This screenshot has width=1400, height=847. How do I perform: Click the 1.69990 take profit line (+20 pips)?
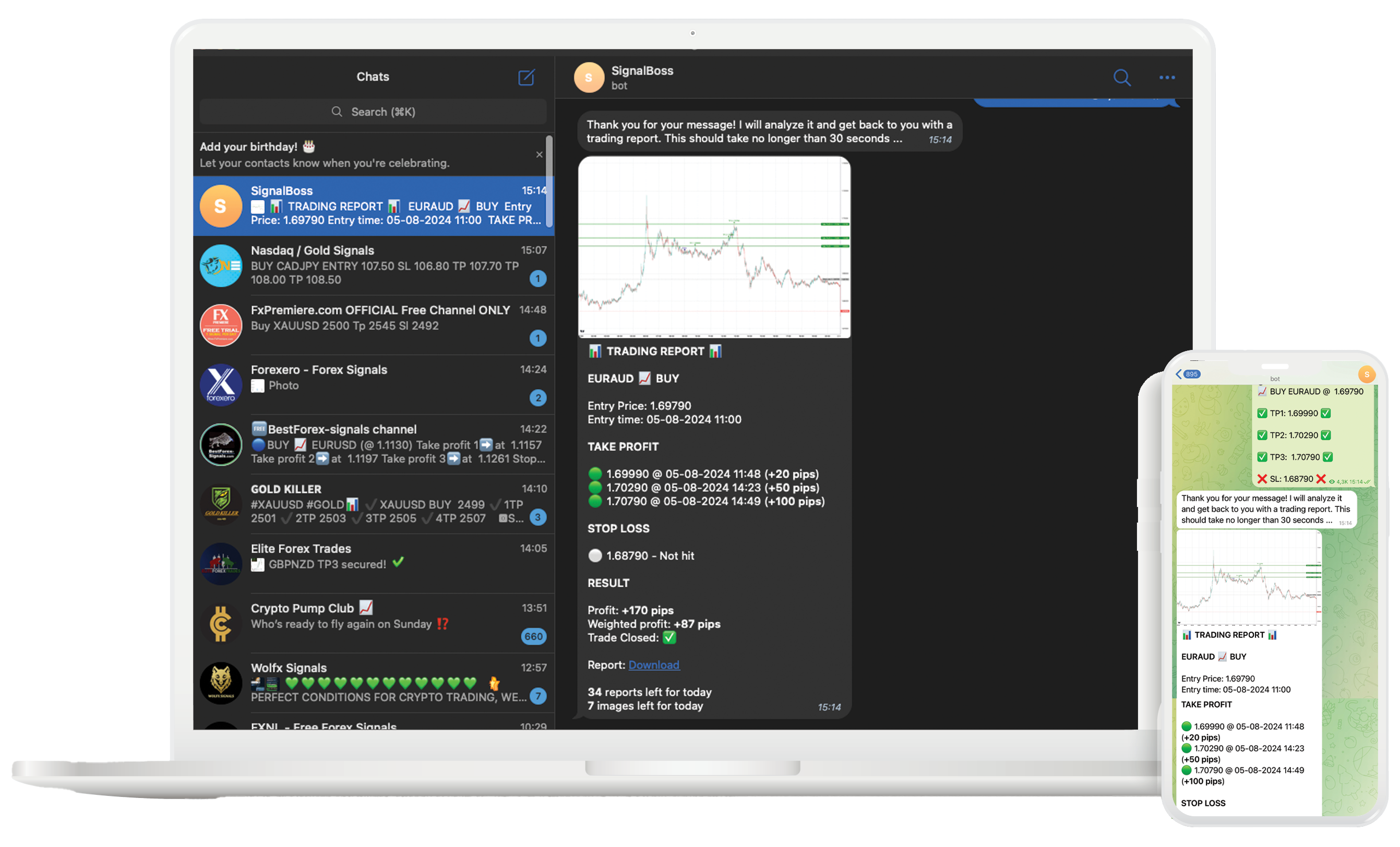[703, 474]
